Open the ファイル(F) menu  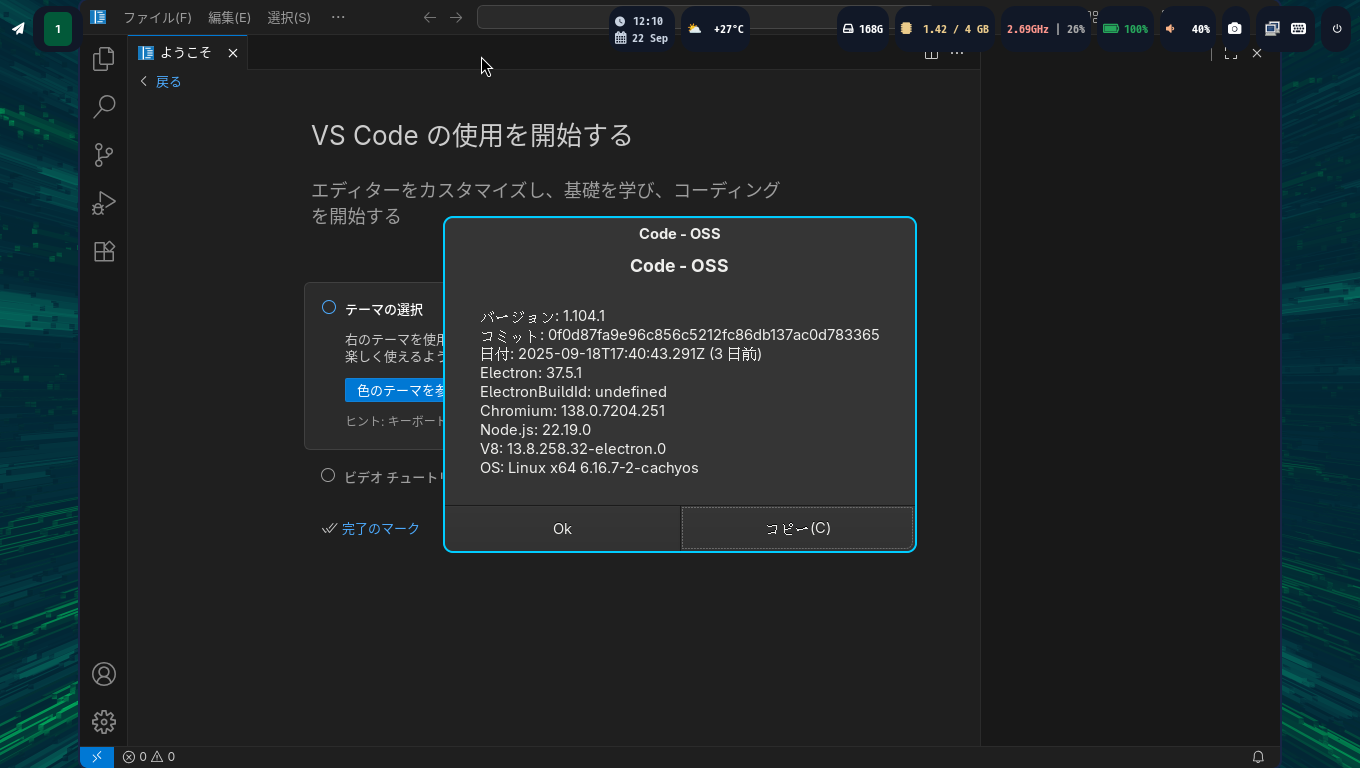pyautogui.click(x=157, y=17)
